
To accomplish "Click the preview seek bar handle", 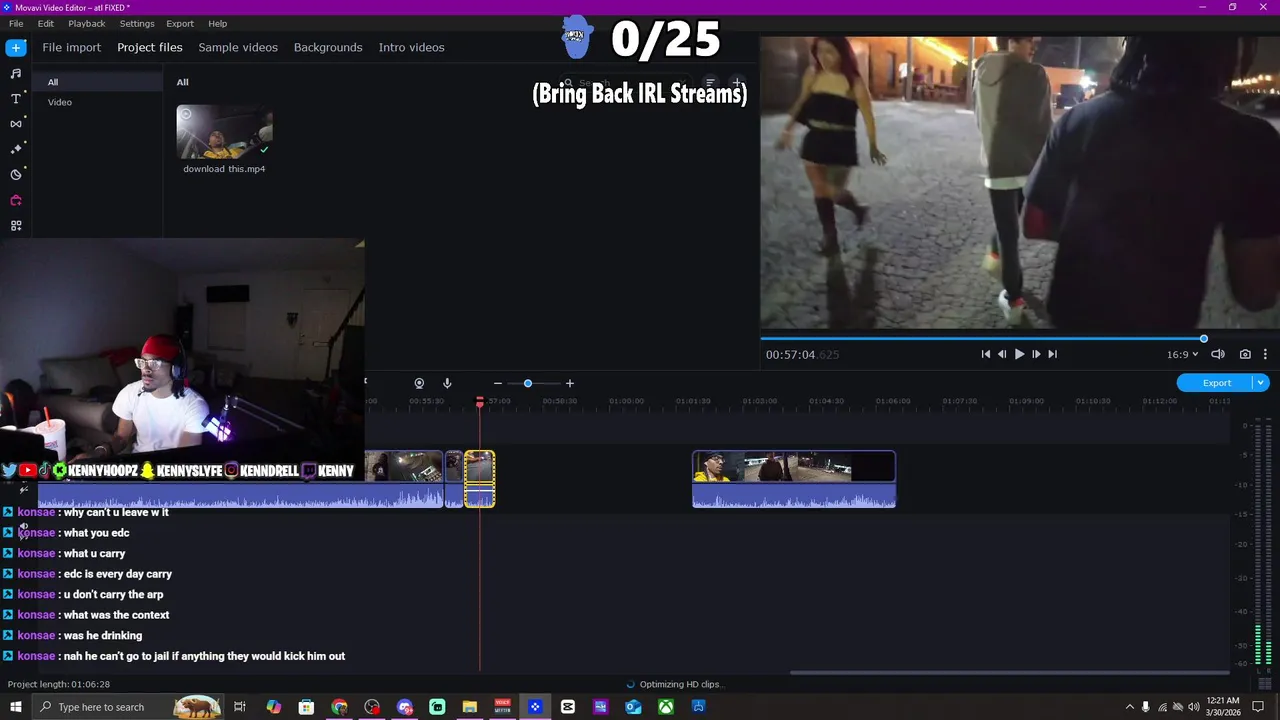I will (1204, 339).
